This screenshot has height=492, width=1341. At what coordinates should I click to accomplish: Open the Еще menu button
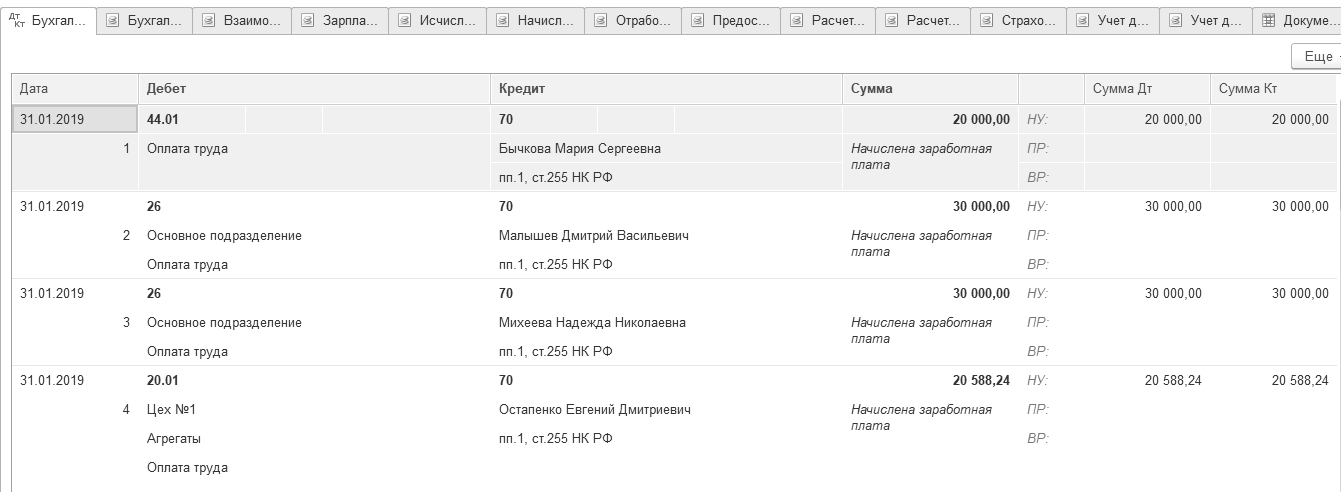click(x=1317, y=58)
